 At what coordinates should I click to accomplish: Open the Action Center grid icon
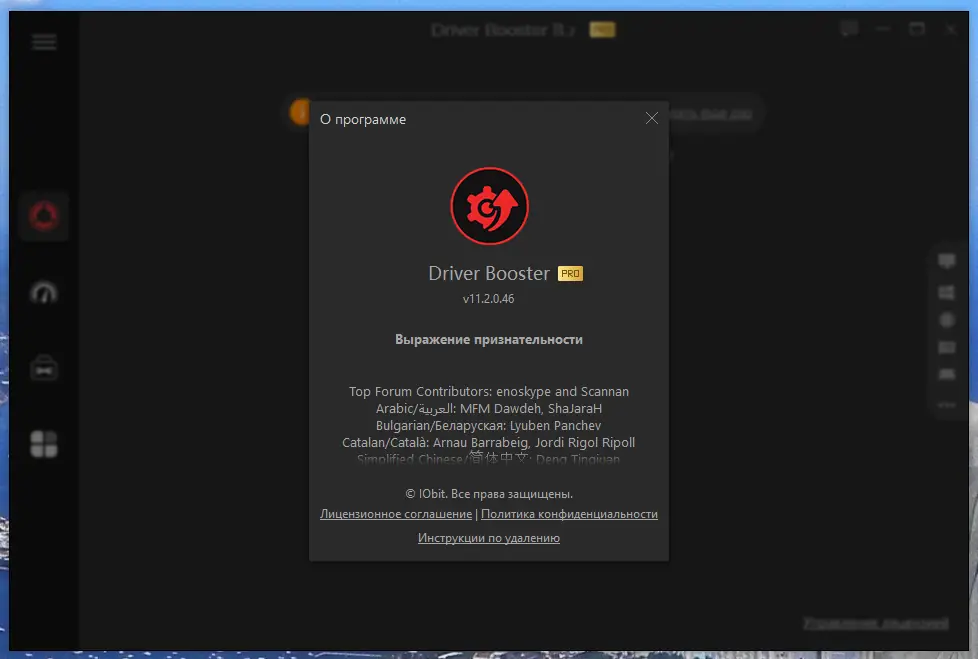(43, 442)
